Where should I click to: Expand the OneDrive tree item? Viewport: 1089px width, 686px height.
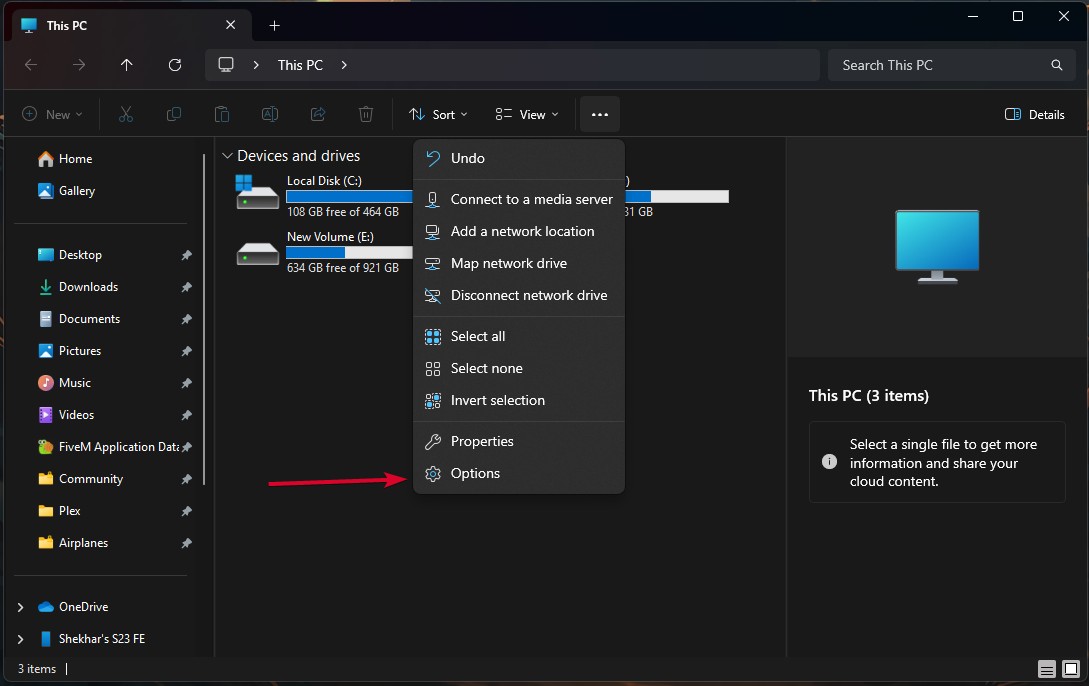[x=22, y=606]
